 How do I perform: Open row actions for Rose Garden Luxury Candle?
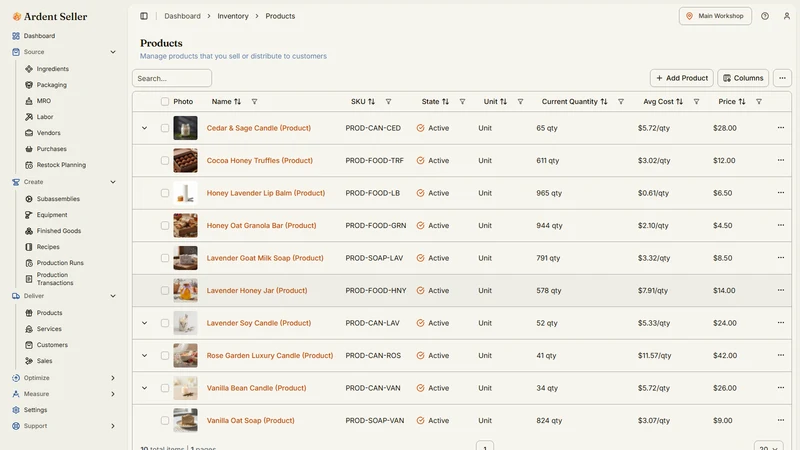(x=781, y=355)
